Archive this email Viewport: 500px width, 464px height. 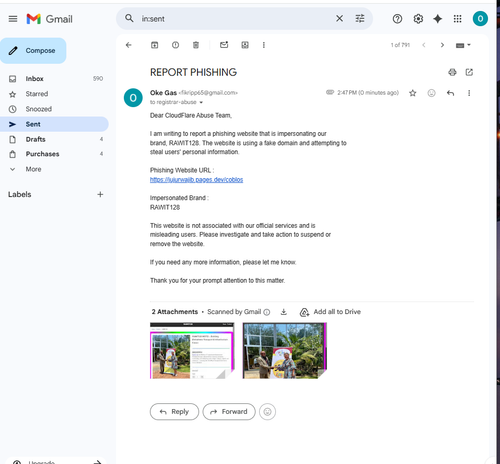coord(154,45)
